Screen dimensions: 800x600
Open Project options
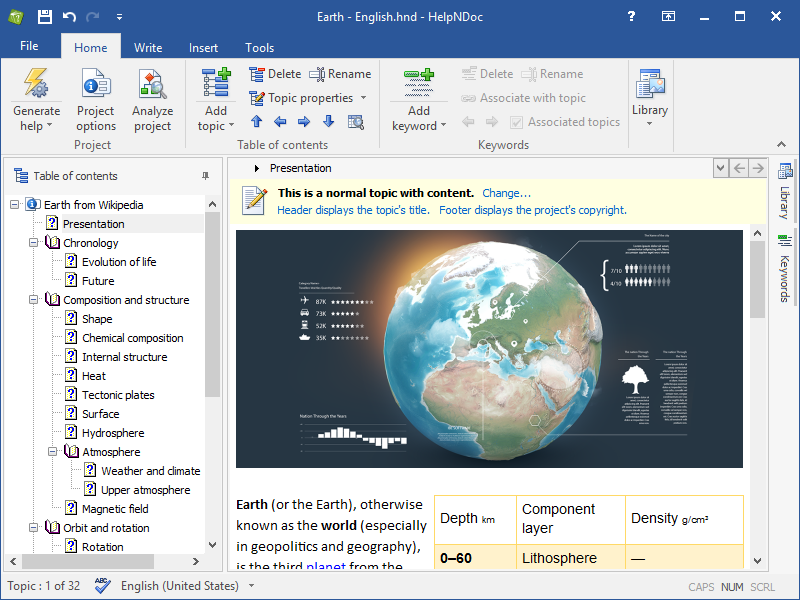click(x=95, y=84)
